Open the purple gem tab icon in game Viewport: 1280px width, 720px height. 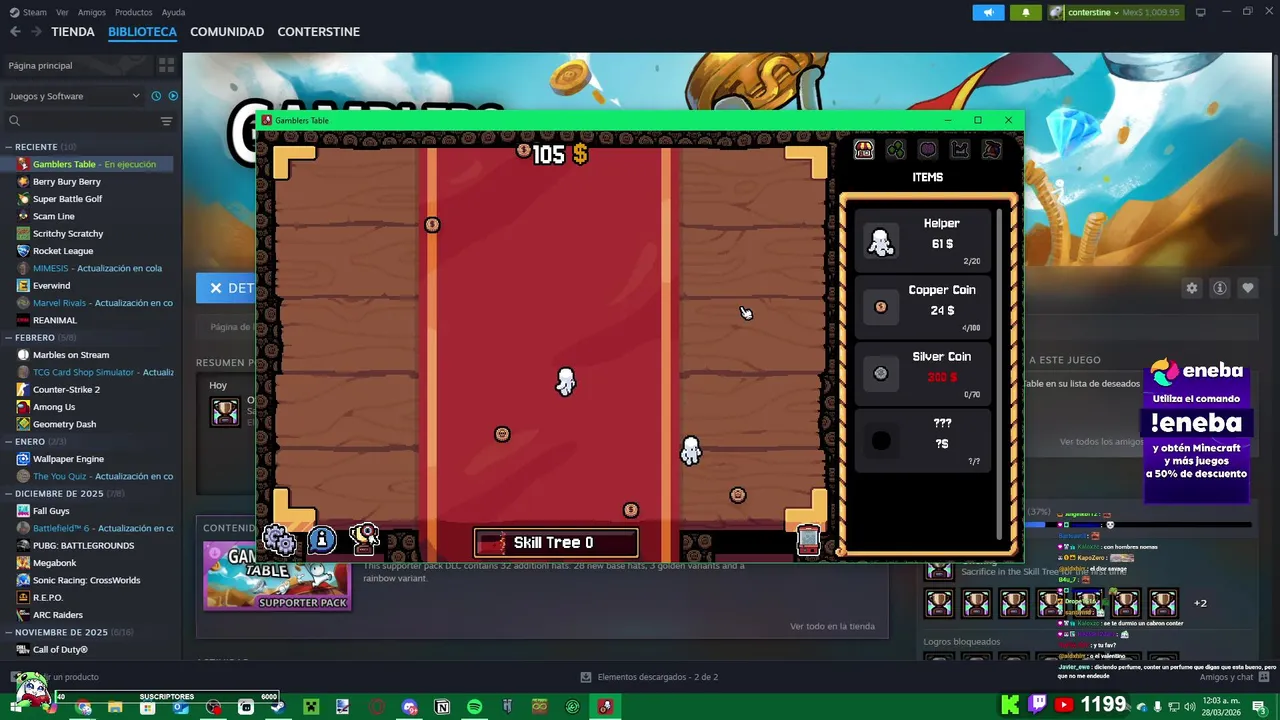click(x=928, y=149)
